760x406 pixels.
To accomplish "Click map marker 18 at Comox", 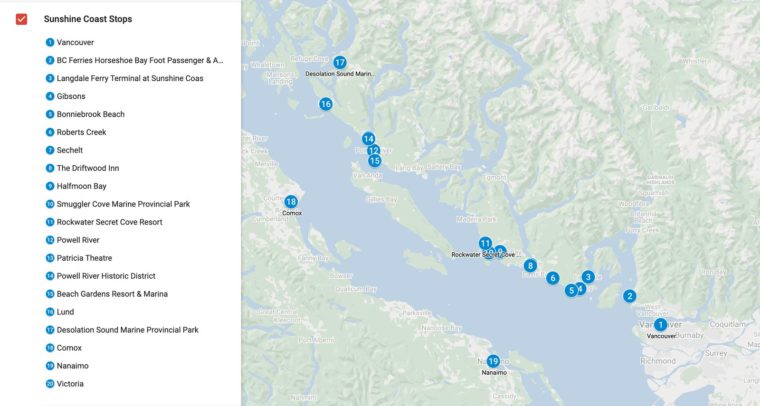I will (291, 201).
